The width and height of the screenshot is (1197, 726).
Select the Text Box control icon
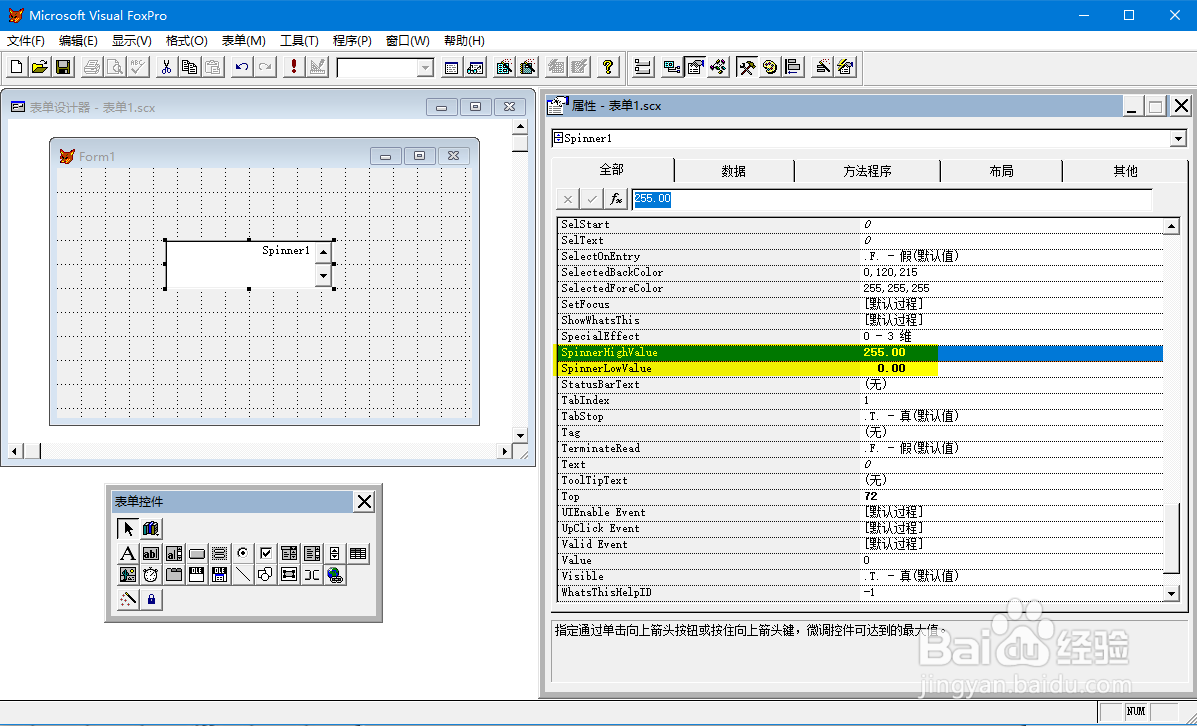pos(151,553)
